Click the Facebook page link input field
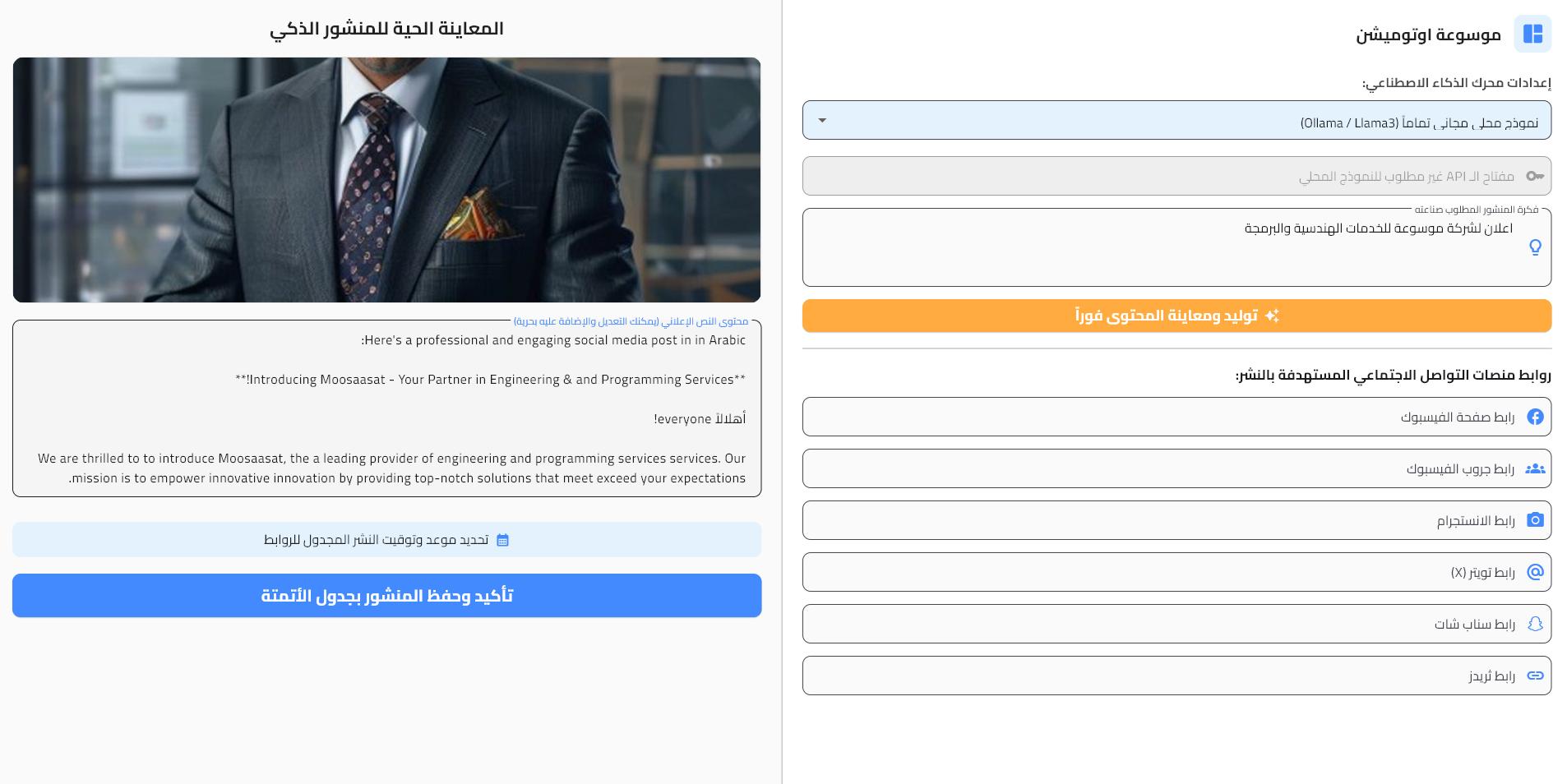This screenshot has height=784, width=1567. pyautogui.click(x=1176, y=417)
